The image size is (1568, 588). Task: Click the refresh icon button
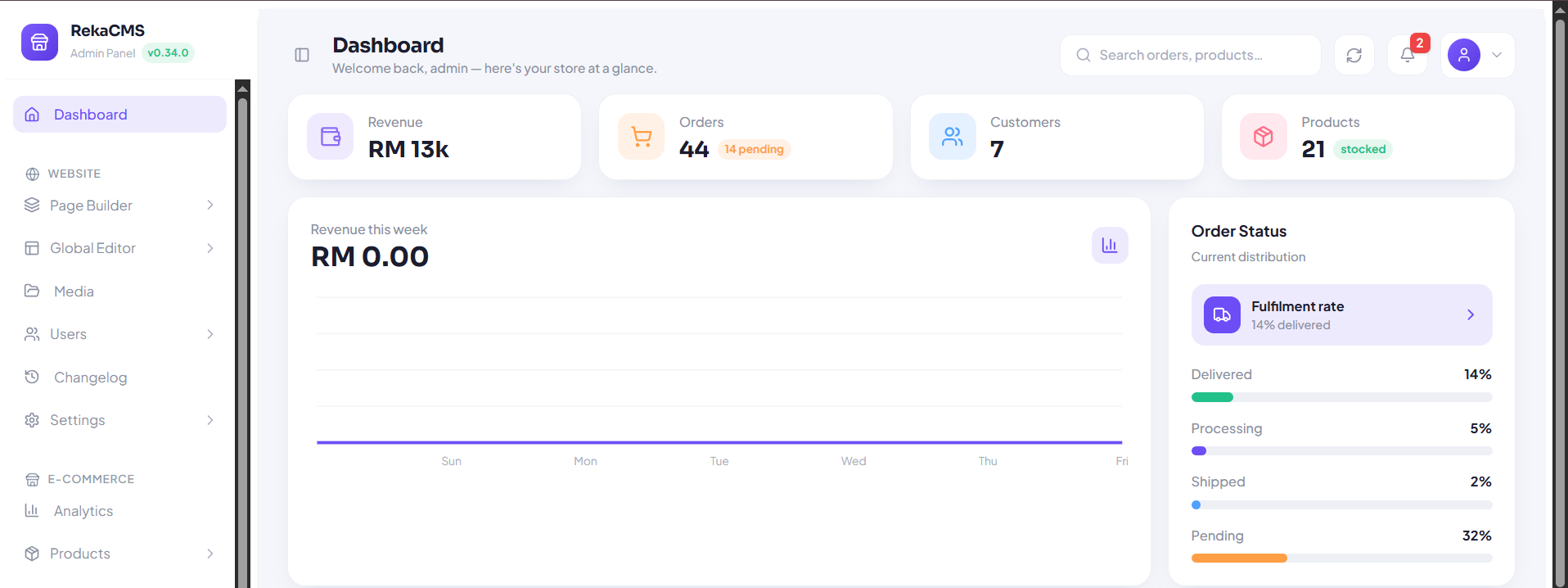point(1354,55)
